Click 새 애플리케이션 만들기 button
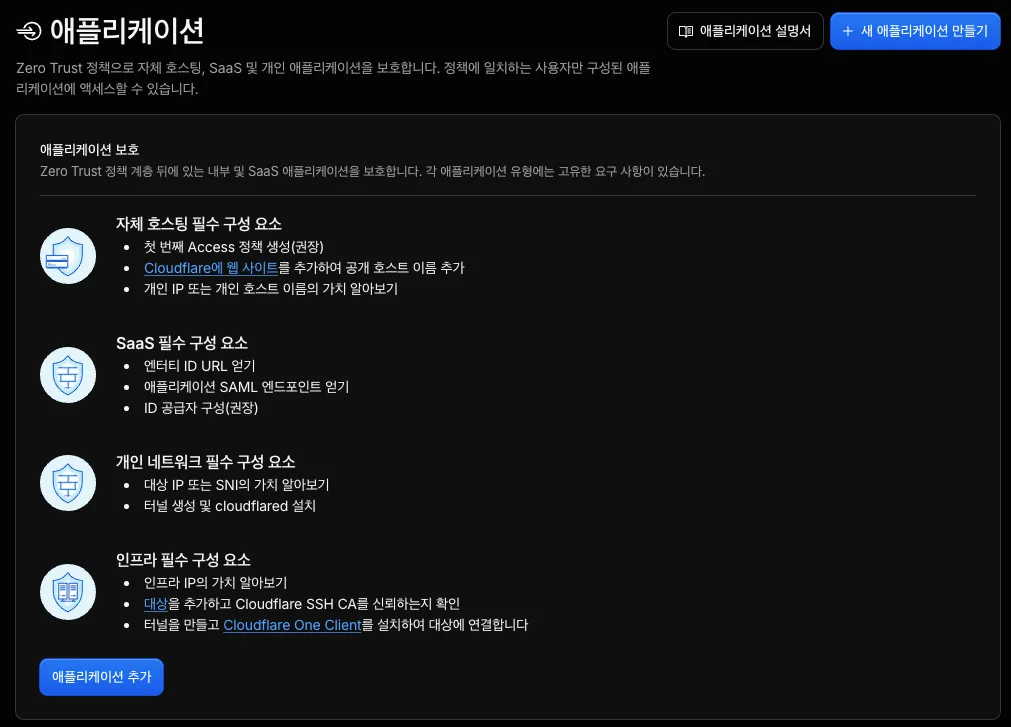Viewport: 1011px width, 727px height. (x=915, y=31)
